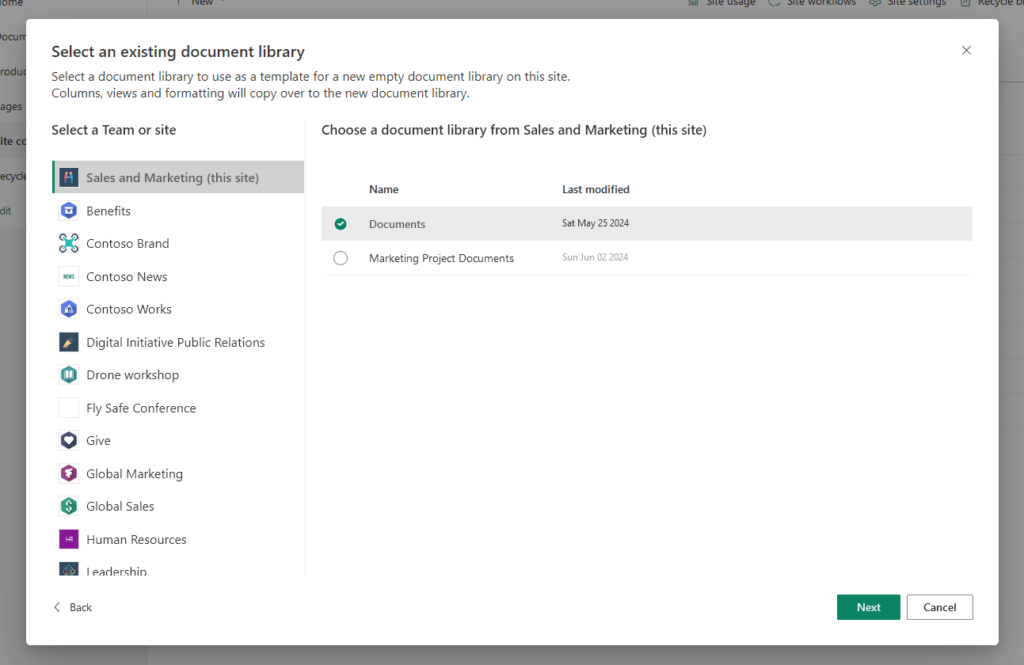Select Digital Initiative Public Relations
The width and height of the screenshot is (1024, 665).
tap(178, 342)
